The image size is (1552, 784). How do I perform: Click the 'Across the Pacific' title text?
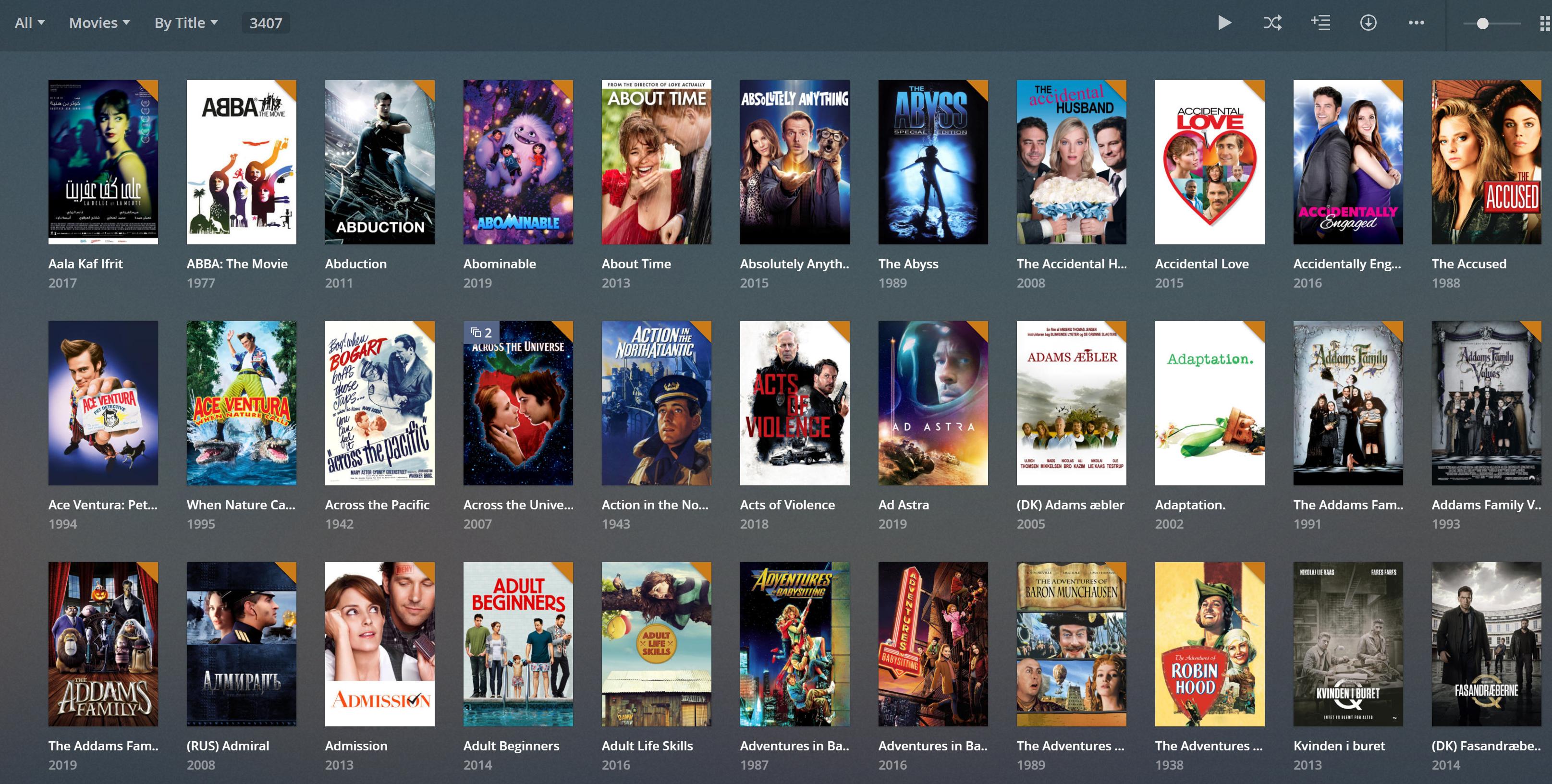[377, 505]
